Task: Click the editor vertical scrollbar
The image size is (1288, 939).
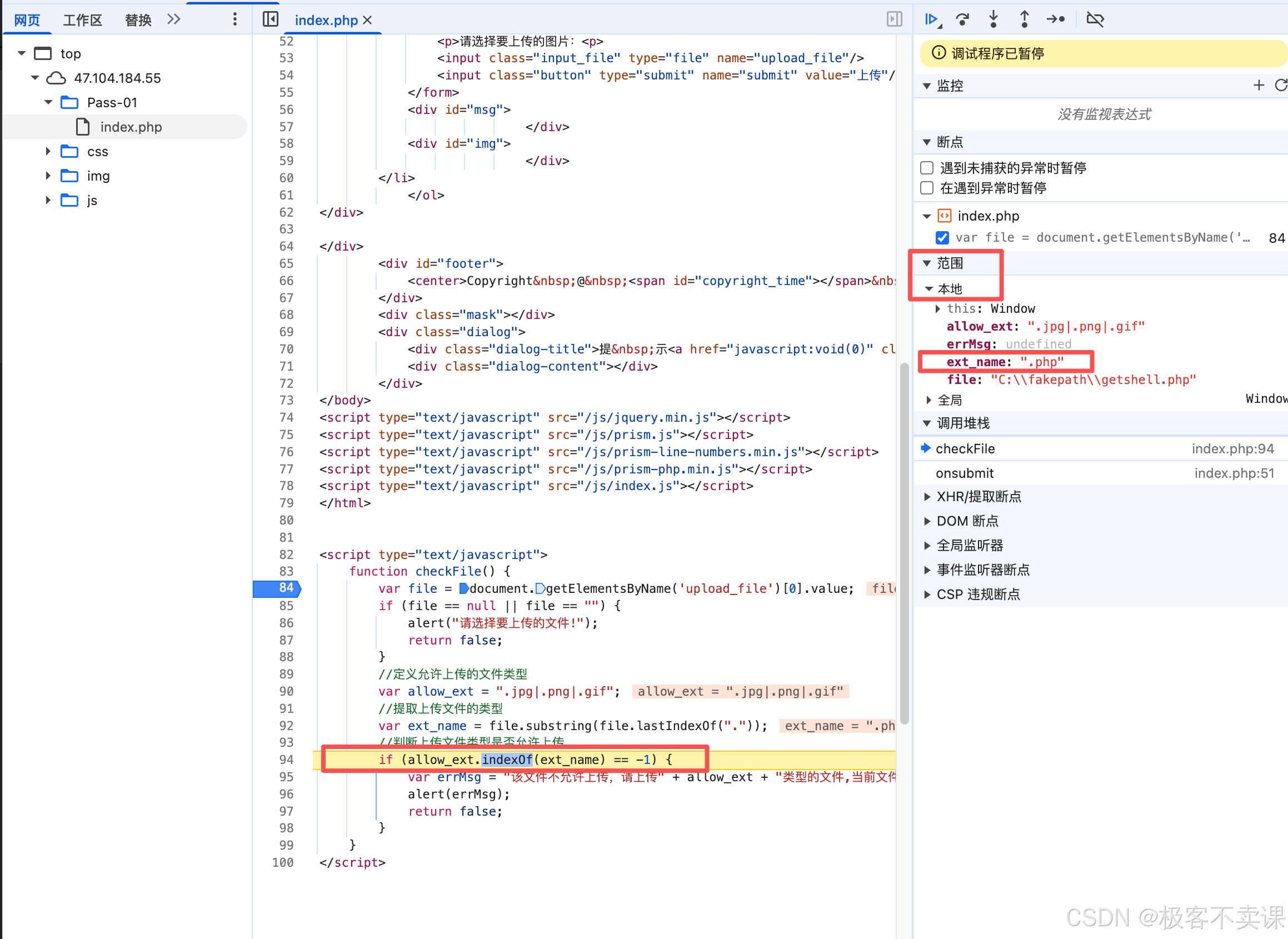Action: tap(905, 543)
